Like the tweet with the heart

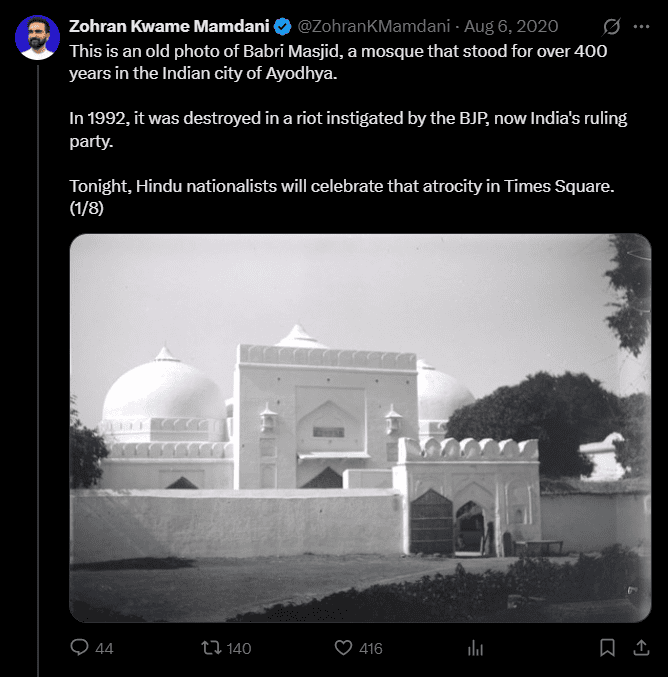coord(345,648)
